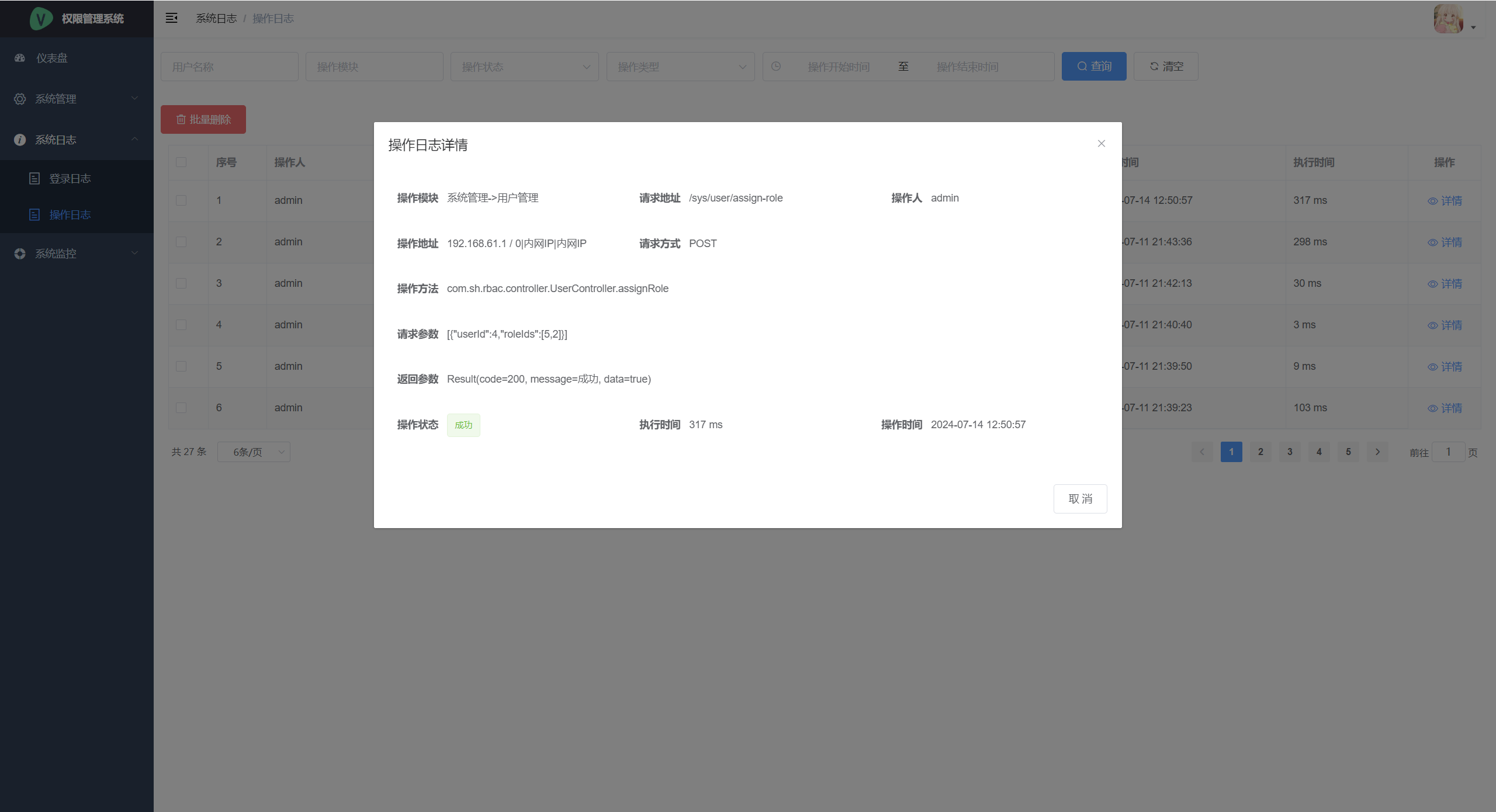The width and height of the screenshot is (1496, 812).
Task: Click the green V logo
Action: (x=41, y=19)
